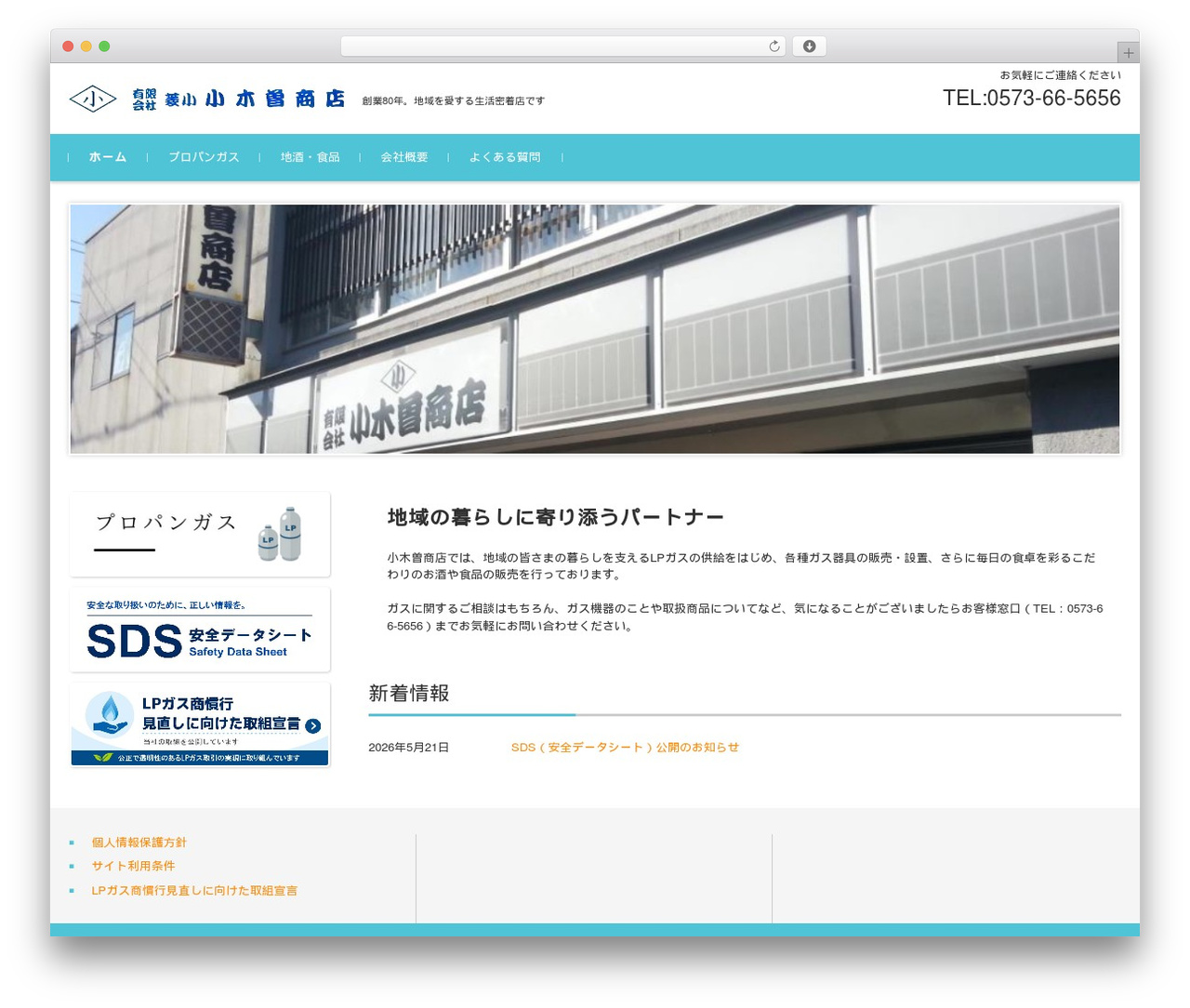Click the 創業80年 tagline text
Viewport: 1190px width, 1008px height.
tap(454, 100)
